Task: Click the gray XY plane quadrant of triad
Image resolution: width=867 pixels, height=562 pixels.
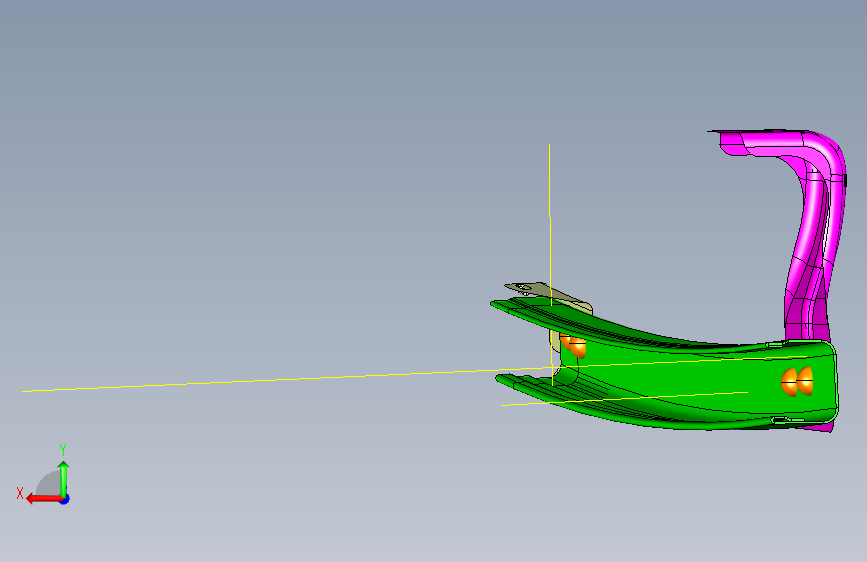Action: tap(49, 485)
